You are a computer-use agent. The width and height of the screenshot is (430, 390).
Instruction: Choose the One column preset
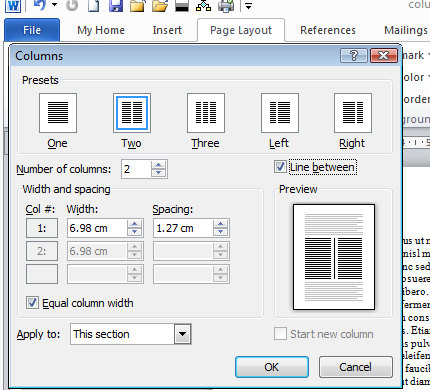[x=58, y=113]
